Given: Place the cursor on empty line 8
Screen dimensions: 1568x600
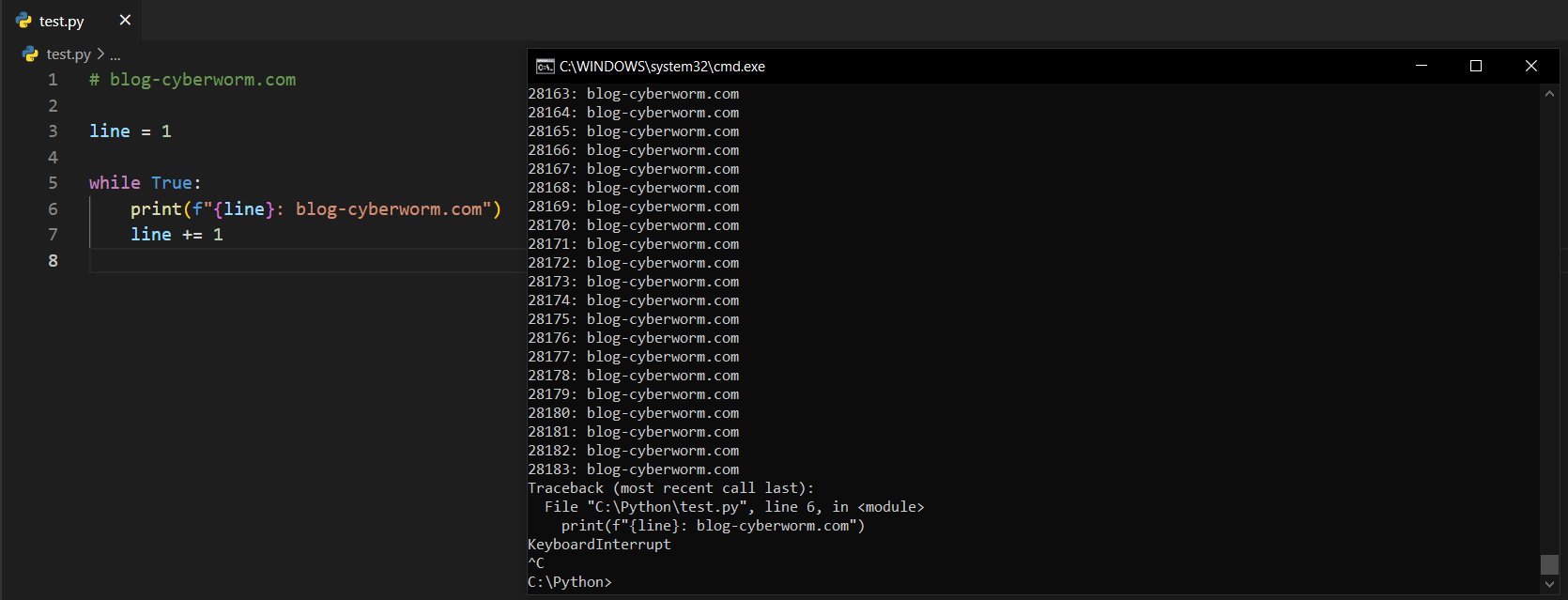Looking at the screenshot, I should [x=282, y=260].
